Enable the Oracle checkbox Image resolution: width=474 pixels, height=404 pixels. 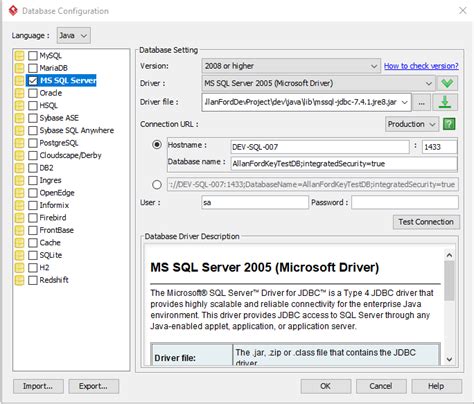tap(33, 93)
